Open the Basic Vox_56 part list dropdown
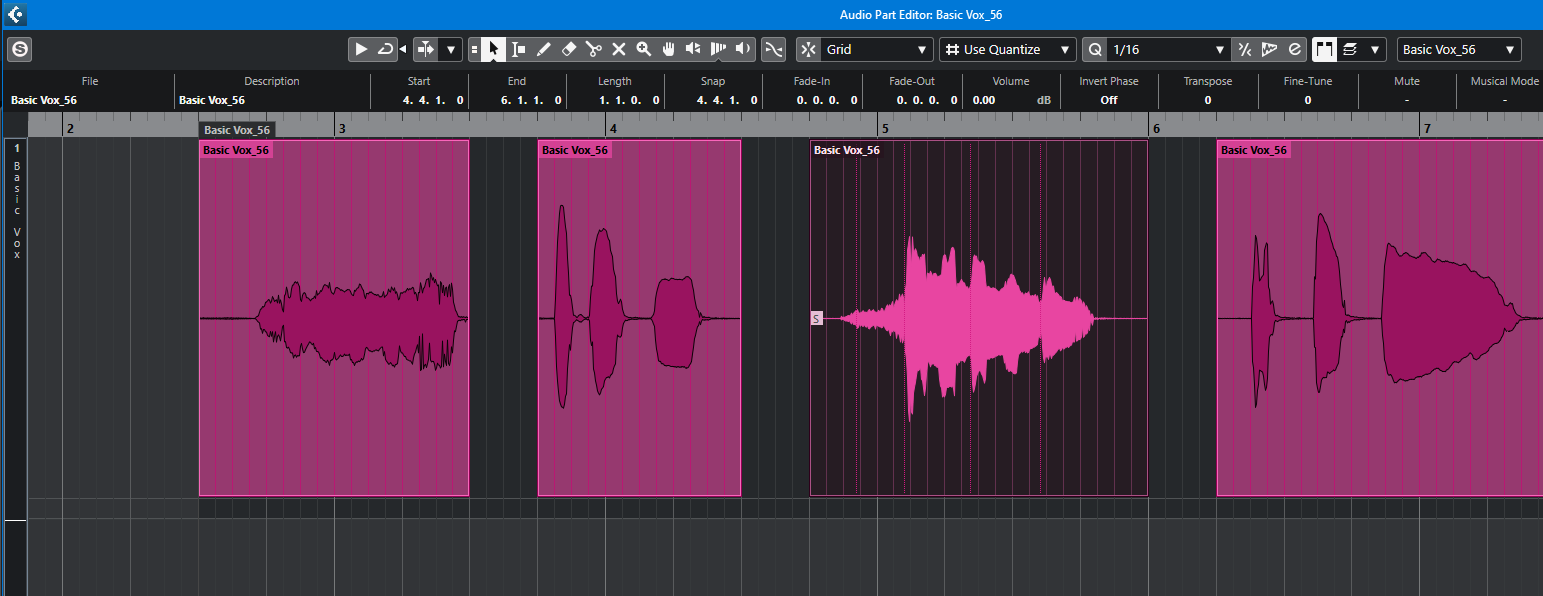The width and height of the screenshot is (1543, 596). tap(1459, 49)
